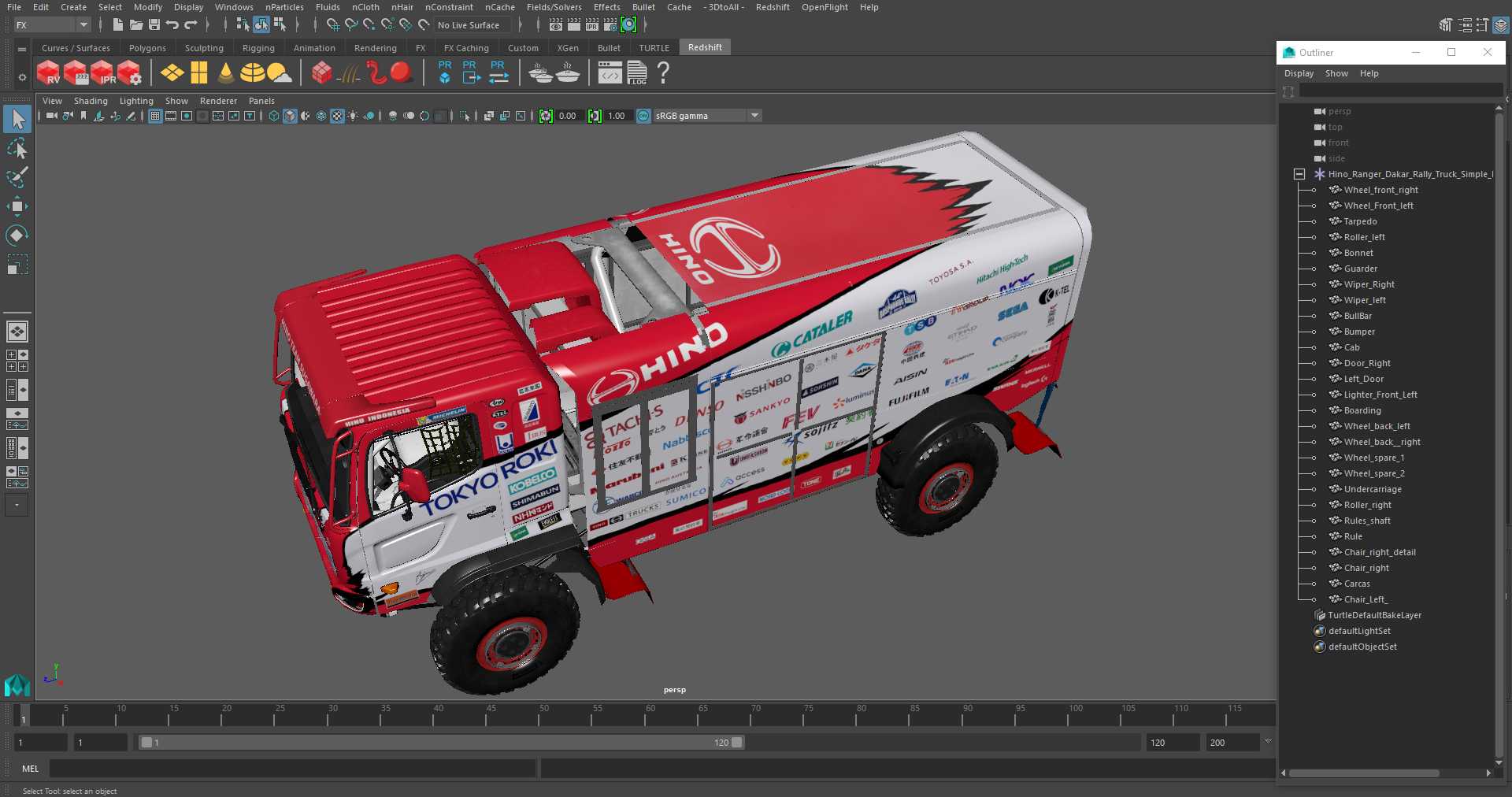
Task: Collapse the Hino_Ranger_Dakar_Rally_Truck group
Action: tap(1299, 174)
